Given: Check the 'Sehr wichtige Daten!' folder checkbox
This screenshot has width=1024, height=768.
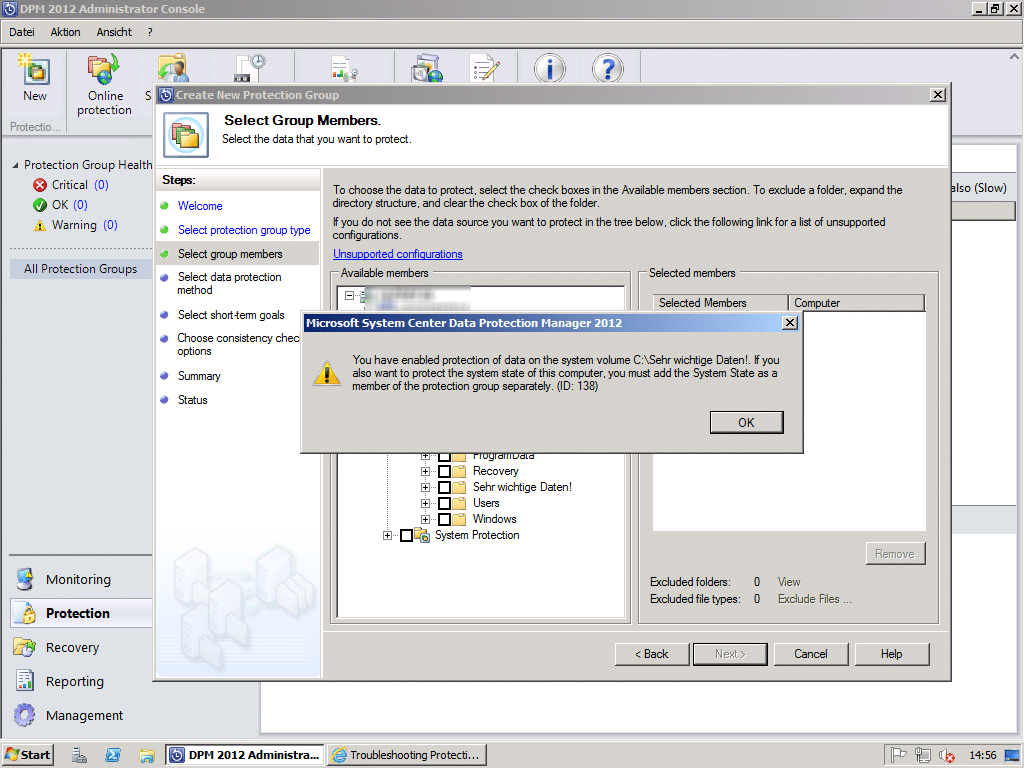Looking at the screenshot, I should click(x=444, y=487).
